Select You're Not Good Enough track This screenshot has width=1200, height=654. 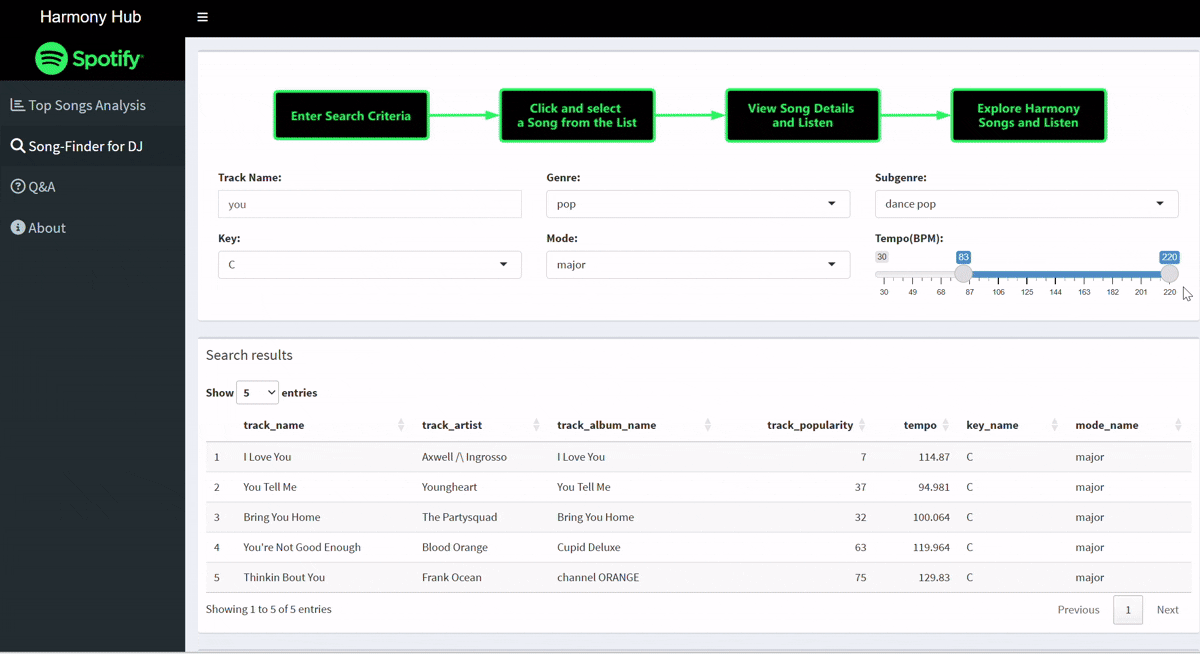pyautogui.click(x=302, y=547)
